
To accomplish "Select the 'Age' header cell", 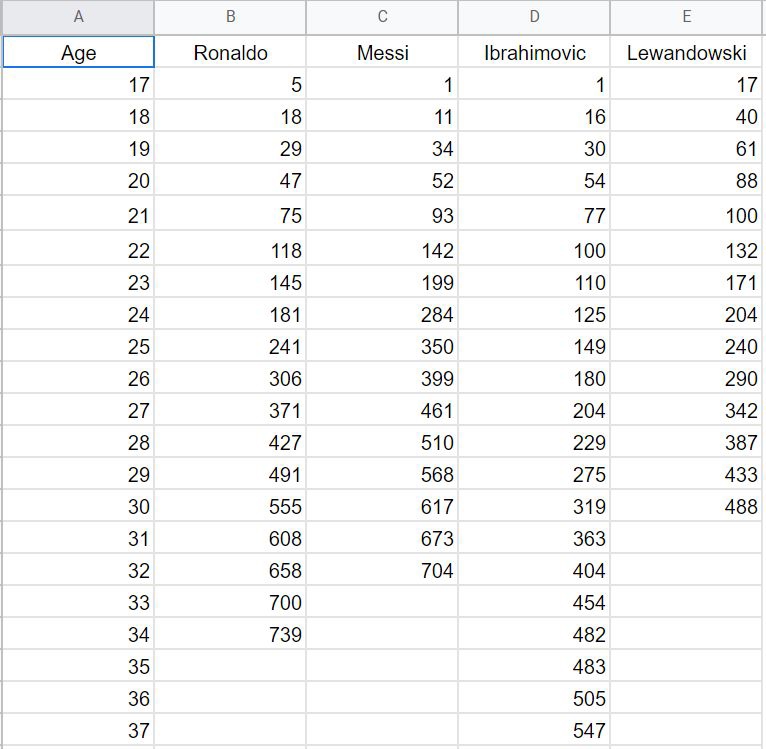I will [x=78, y=53].
